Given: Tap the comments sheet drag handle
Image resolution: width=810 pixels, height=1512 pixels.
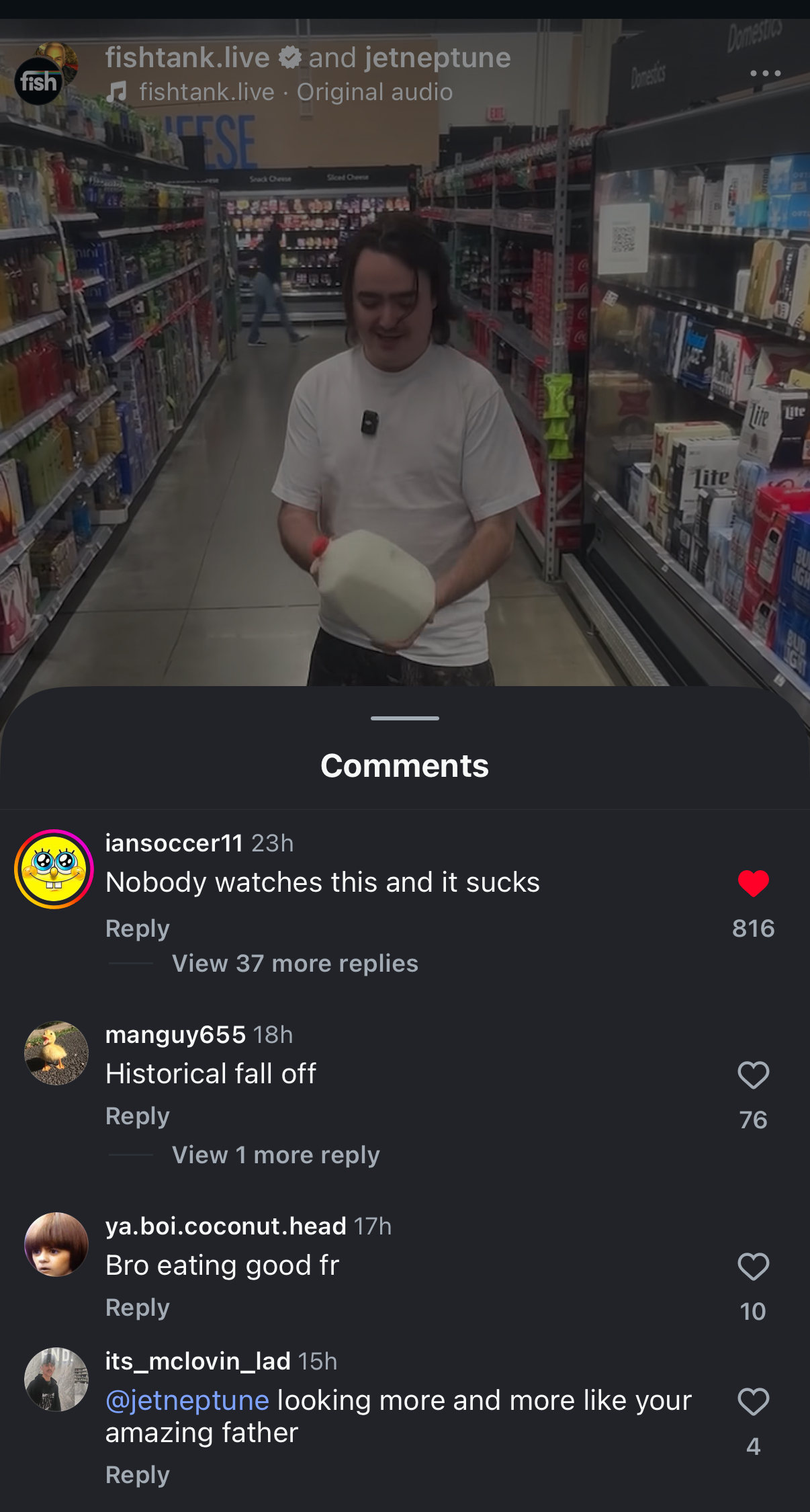Looking at the screenshot, I should 405,718.
